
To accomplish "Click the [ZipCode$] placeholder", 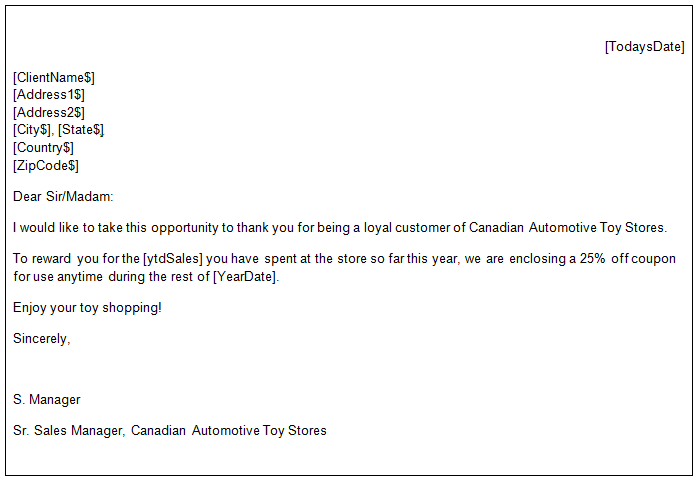I will pos(46,165).
